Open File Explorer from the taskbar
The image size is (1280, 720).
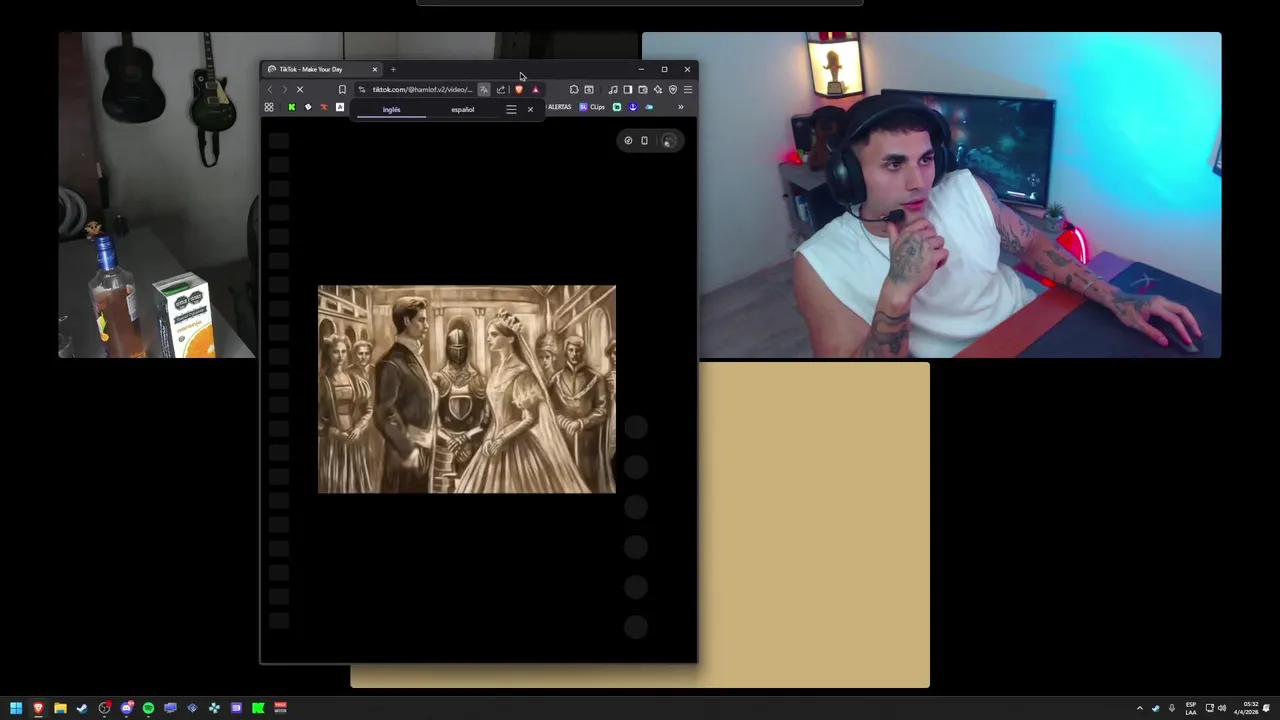tap(60, 708)
